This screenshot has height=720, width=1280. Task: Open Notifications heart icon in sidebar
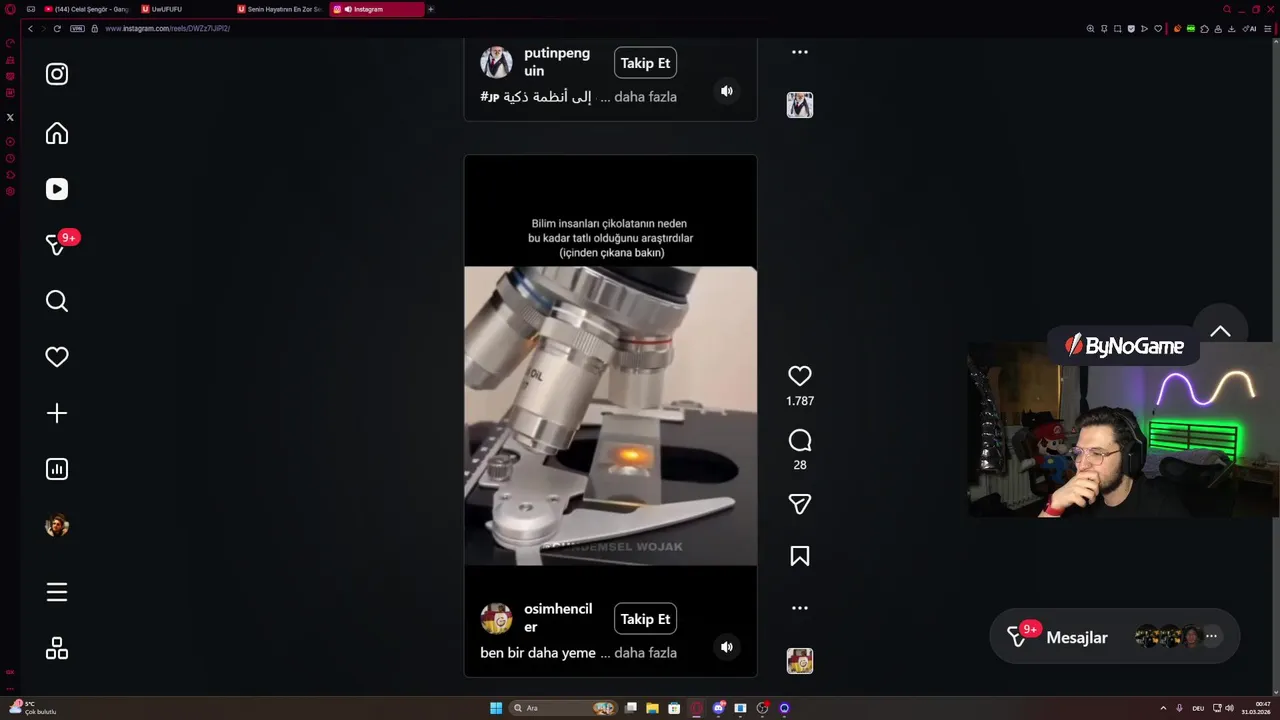tap(57, 357)
